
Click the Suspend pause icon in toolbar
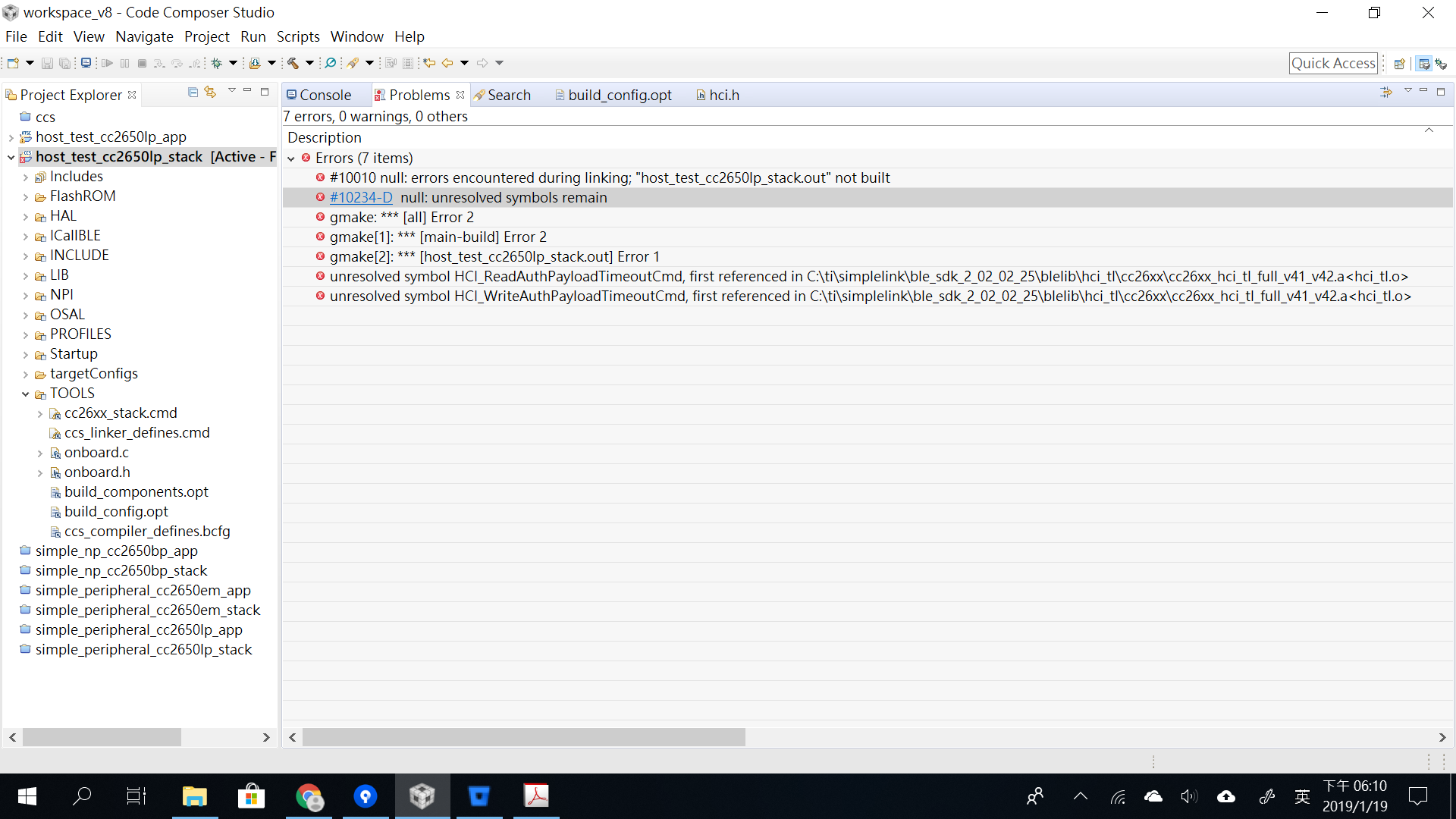(124, 63)
